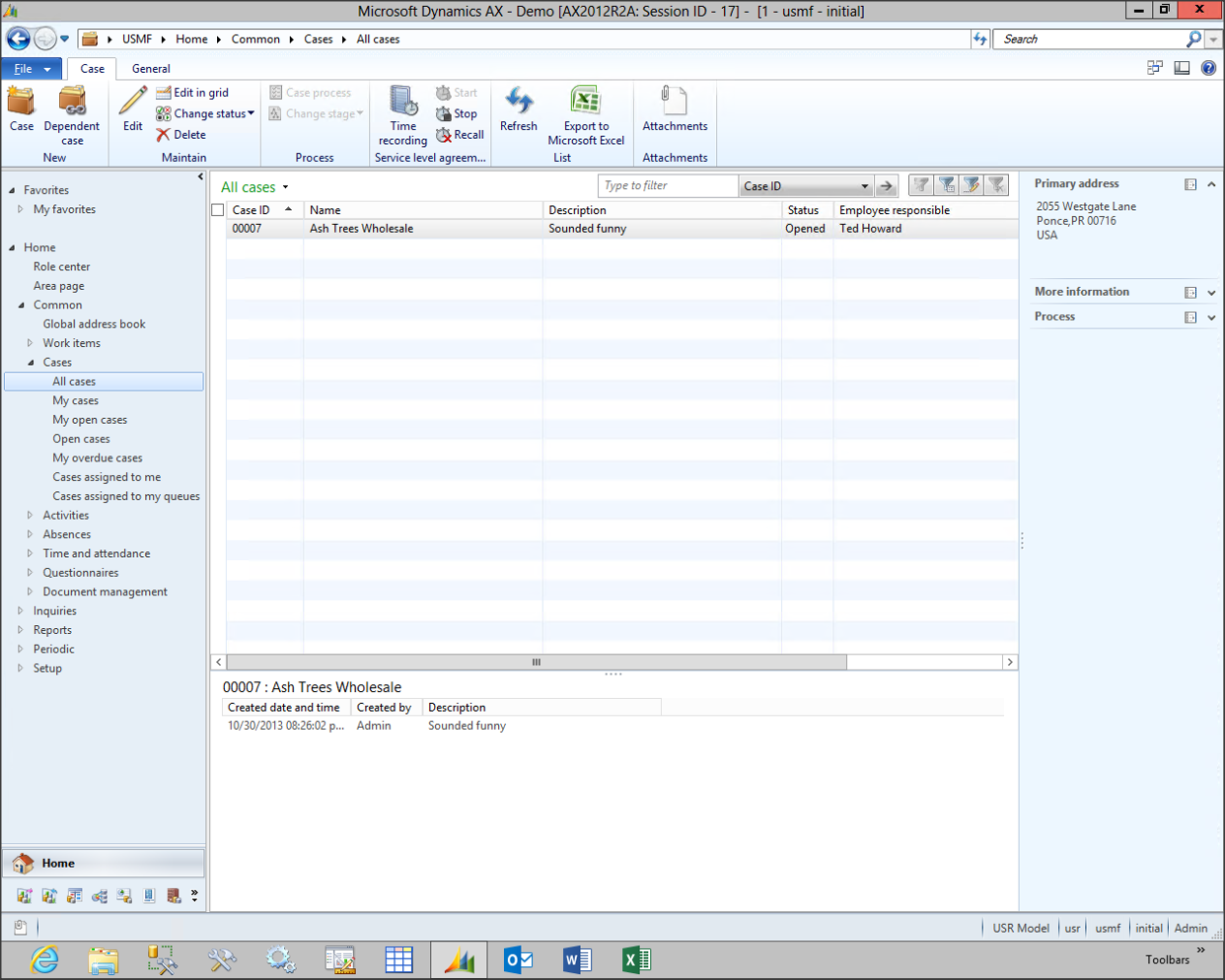Delete the selected case

pyautogui.click(x=181, y=135)
